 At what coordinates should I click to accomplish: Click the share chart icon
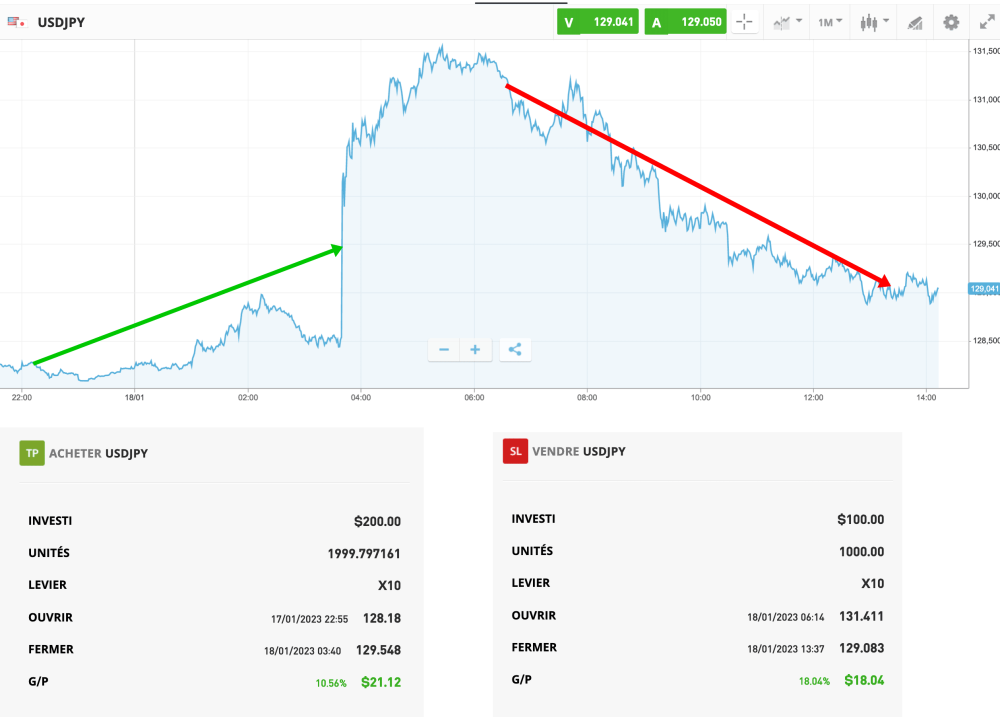click(x=515, y=349)
